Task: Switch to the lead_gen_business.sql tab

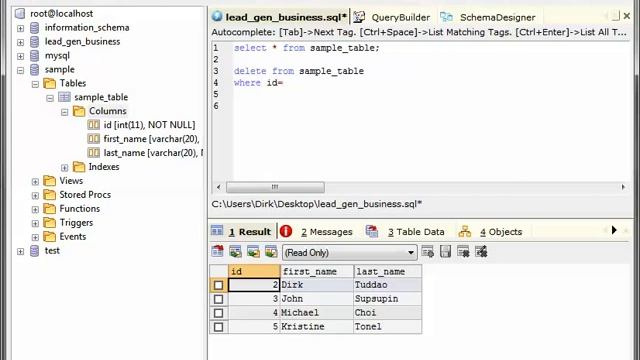Action: coord(280,17)
